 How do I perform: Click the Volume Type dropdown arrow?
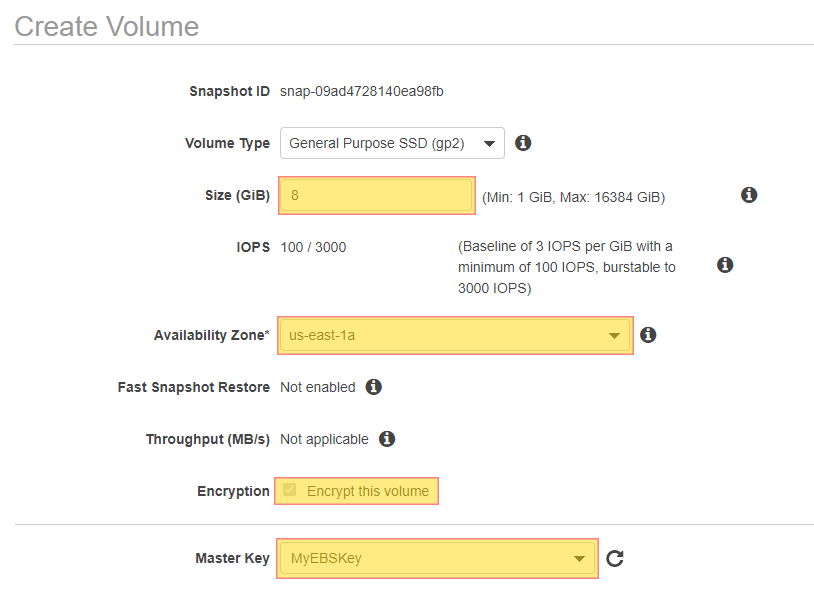point(489,144)
